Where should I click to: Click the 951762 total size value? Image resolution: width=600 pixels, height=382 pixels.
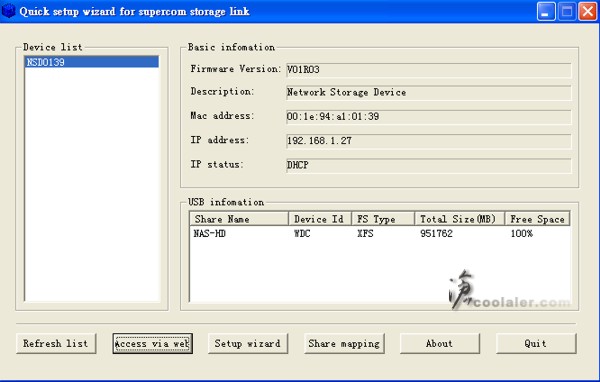coord(436,233)
